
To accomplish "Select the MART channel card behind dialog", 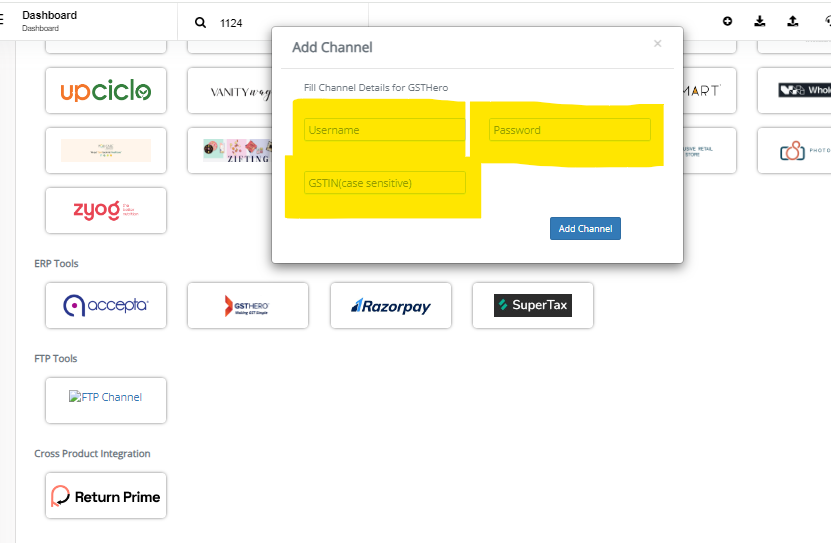I will click(710, 91).
